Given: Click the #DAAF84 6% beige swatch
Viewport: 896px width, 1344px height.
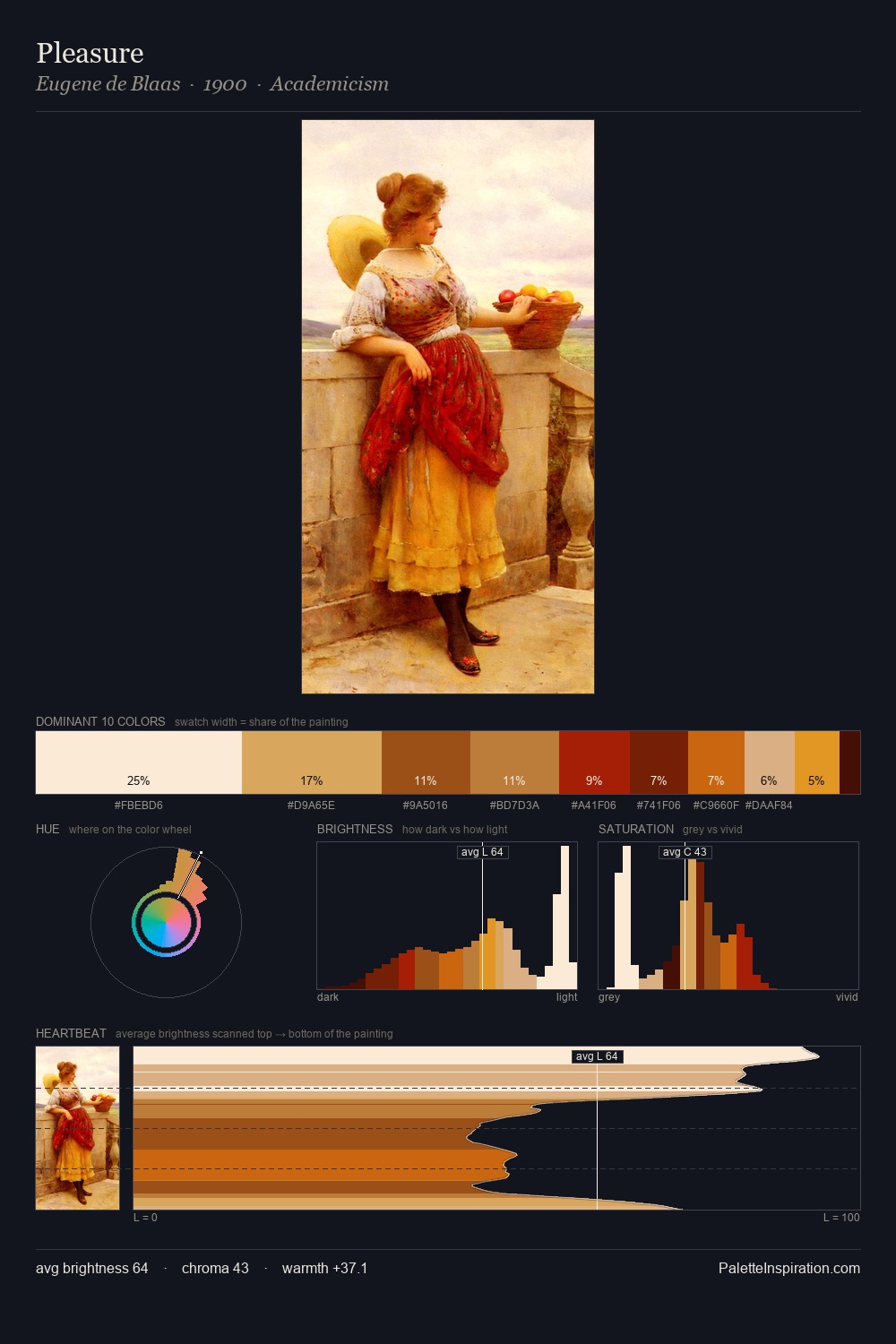Looking at the screenshot, I should coord(770,762).
